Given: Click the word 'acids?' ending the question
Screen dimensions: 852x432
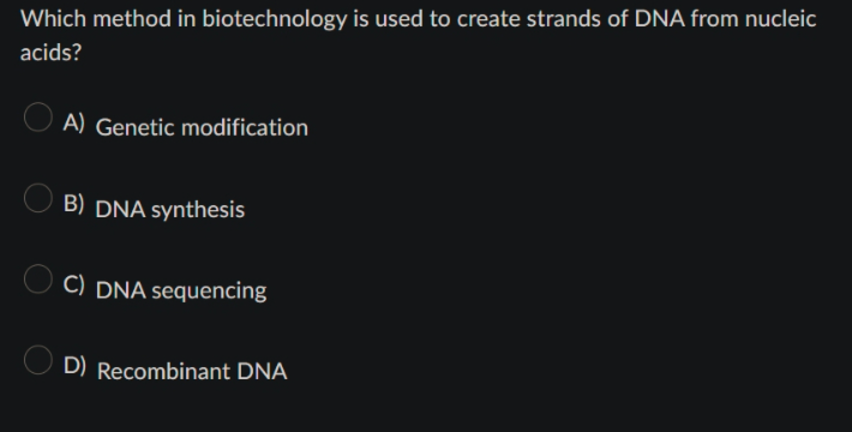Looking at the screenshot, I should coord(51,53).
